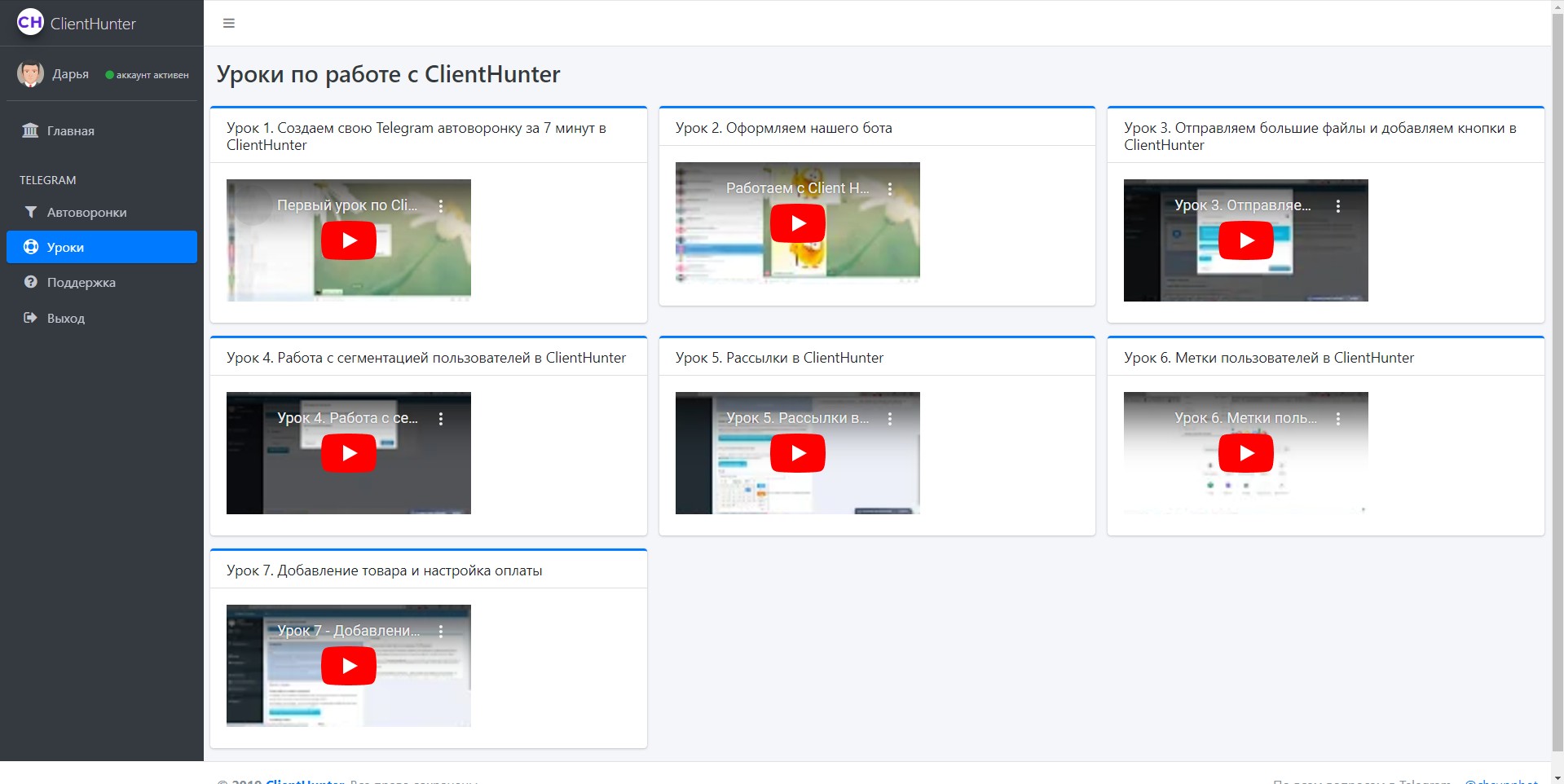This screenshot has height=784, width=1564.
Task: Click the Главная bank building icon
Action: 30,130
